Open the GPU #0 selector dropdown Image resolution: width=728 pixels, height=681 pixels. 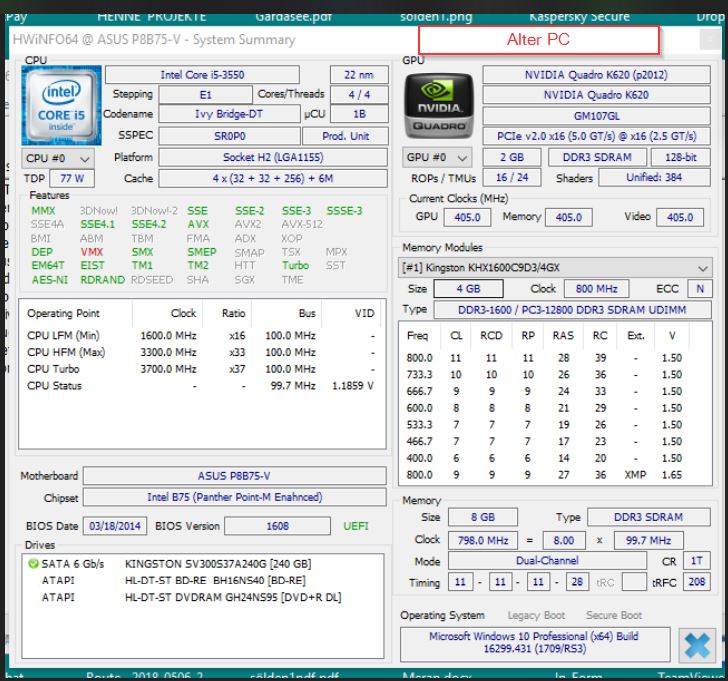click(x=437, y=157)
